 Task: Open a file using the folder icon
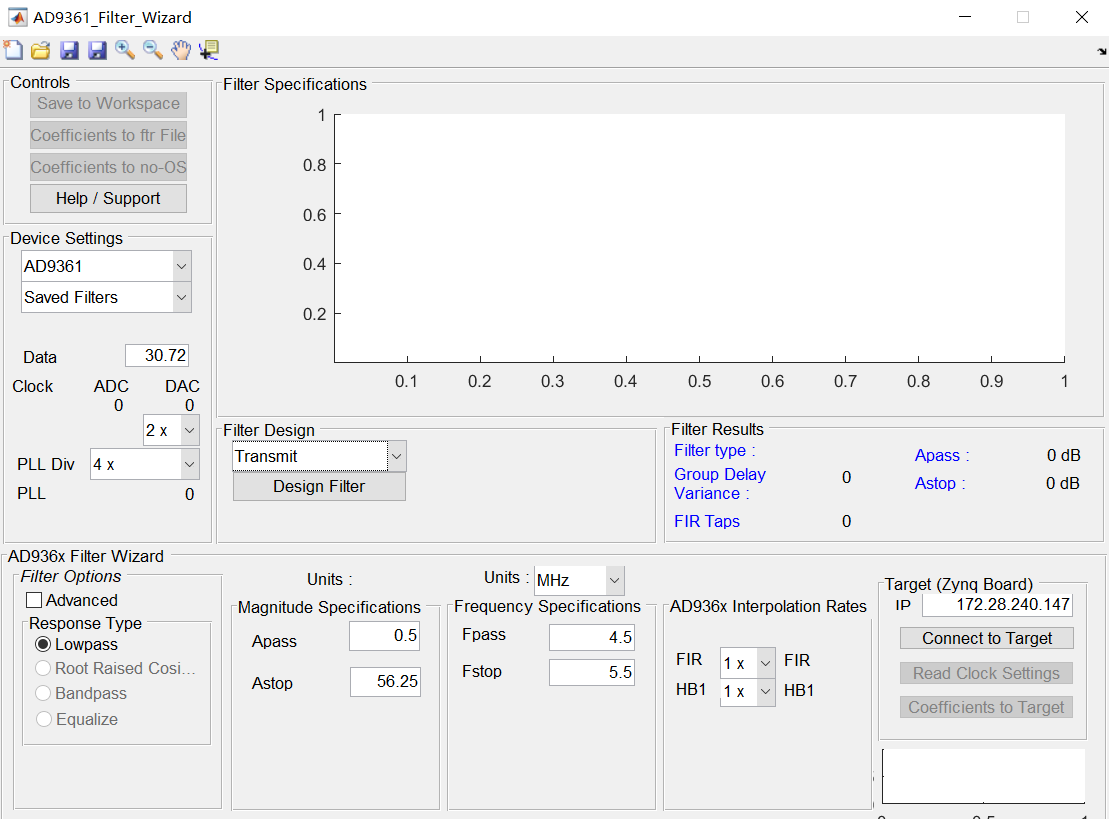pos(41,50)
